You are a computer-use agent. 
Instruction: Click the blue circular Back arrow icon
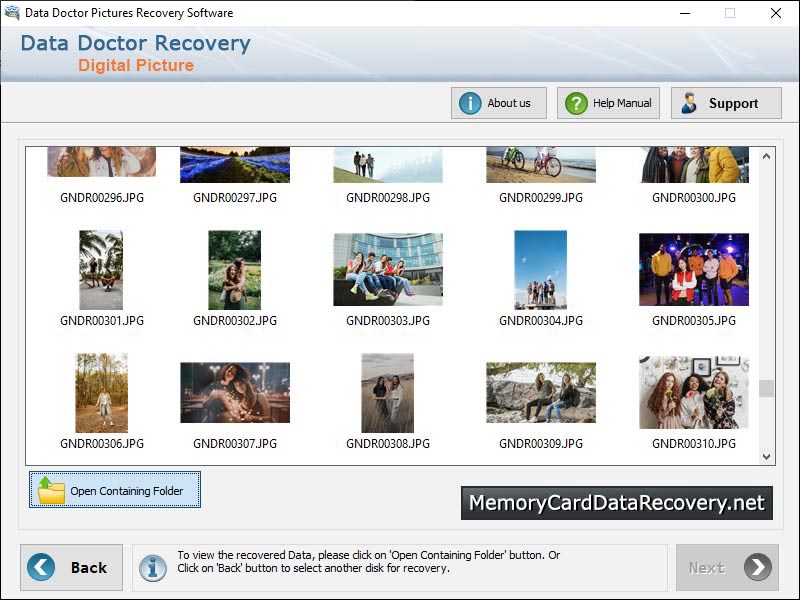40,567
